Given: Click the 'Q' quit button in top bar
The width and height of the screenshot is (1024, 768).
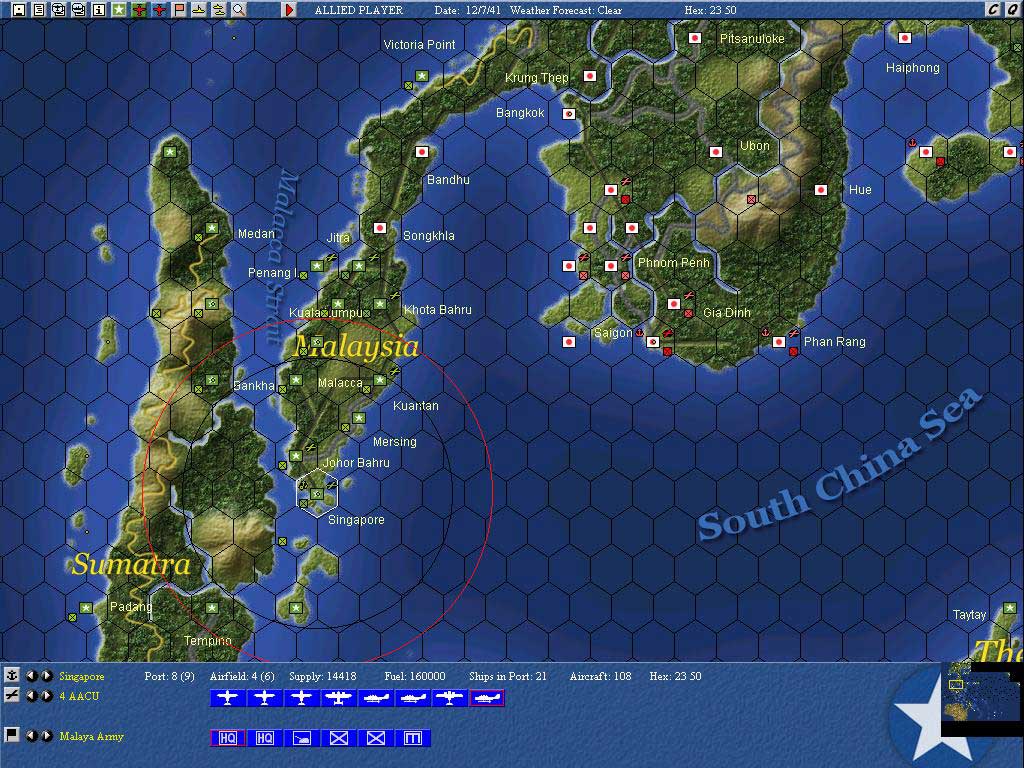Looking at the screenshot, I should pyautogui.click(x=1013, y=9).
